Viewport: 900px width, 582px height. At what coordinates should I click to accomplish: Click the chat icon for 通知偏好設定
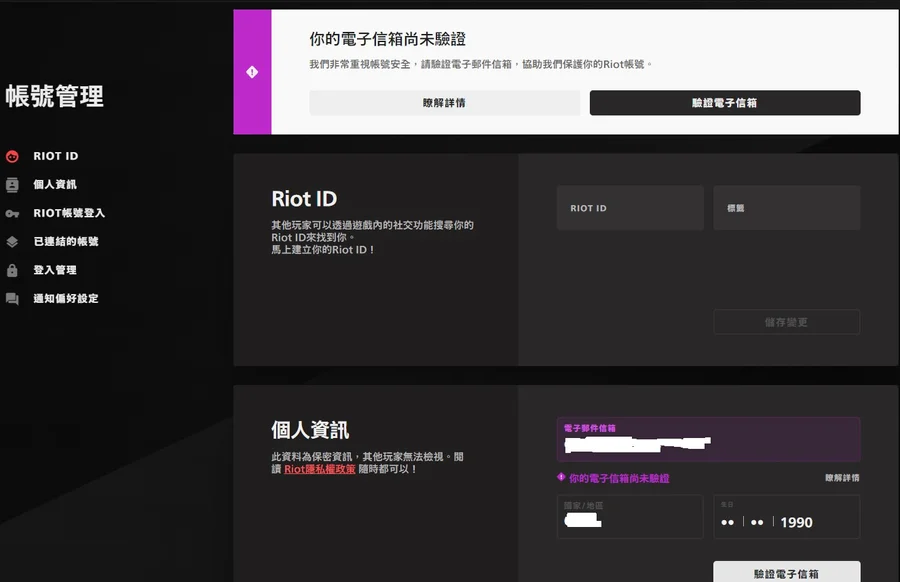[x=12, y=299]
